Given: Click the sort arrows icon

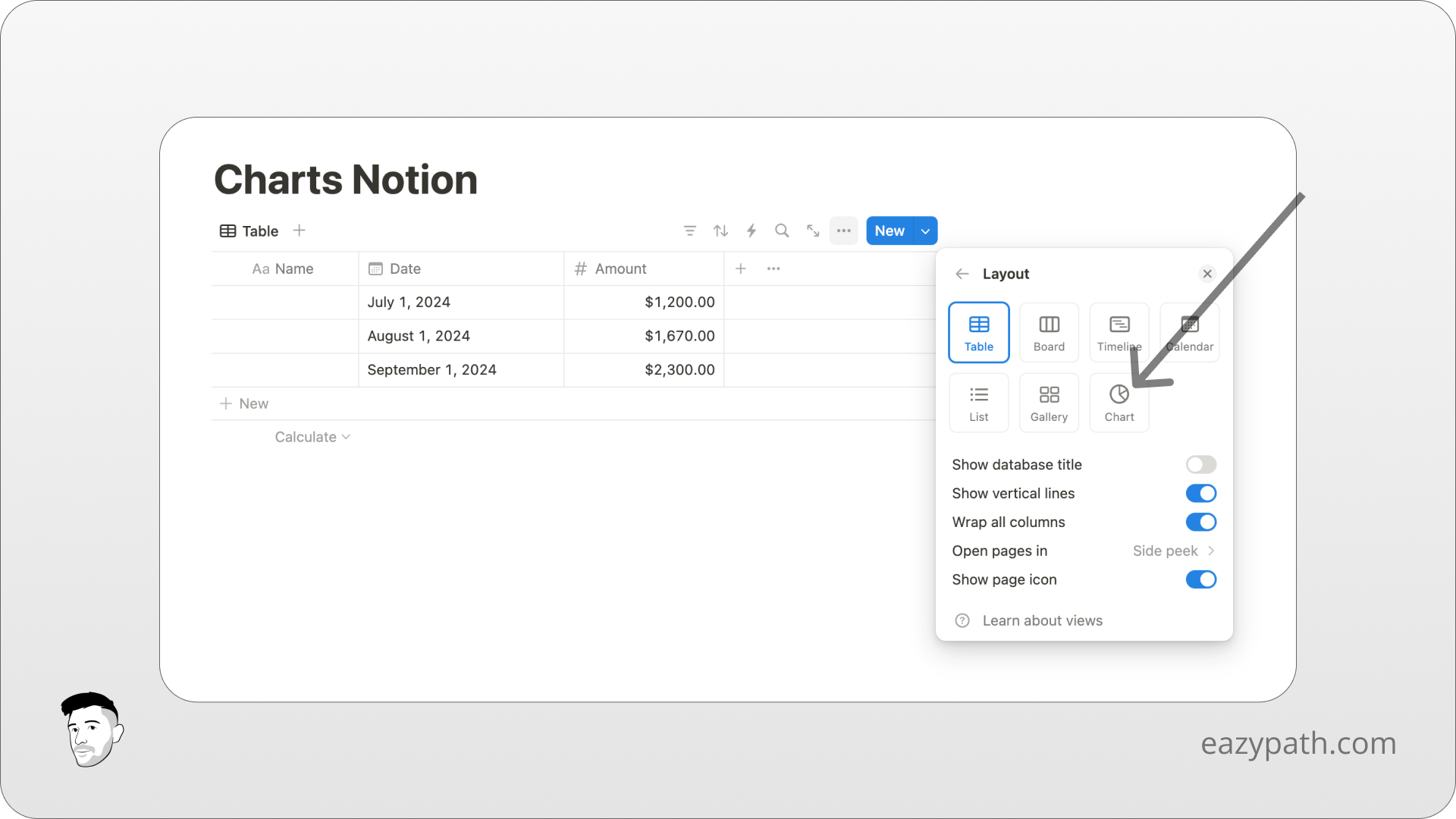Looking at the screenshot, I should 720,231.
